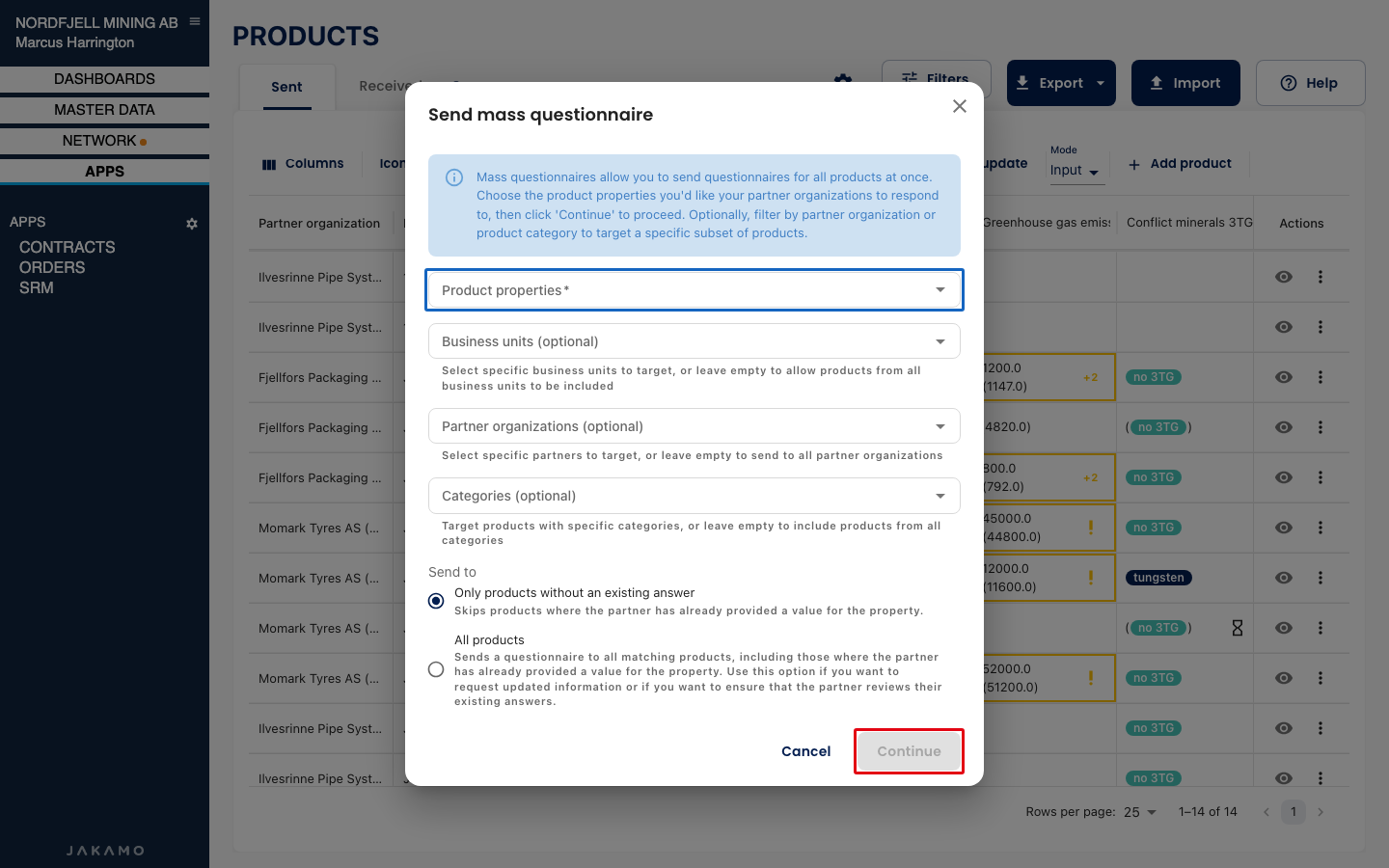Select page 1 in pagination
Image resolution: width=1389 pixels, height=868 pixels.
tap(1294, 812)
